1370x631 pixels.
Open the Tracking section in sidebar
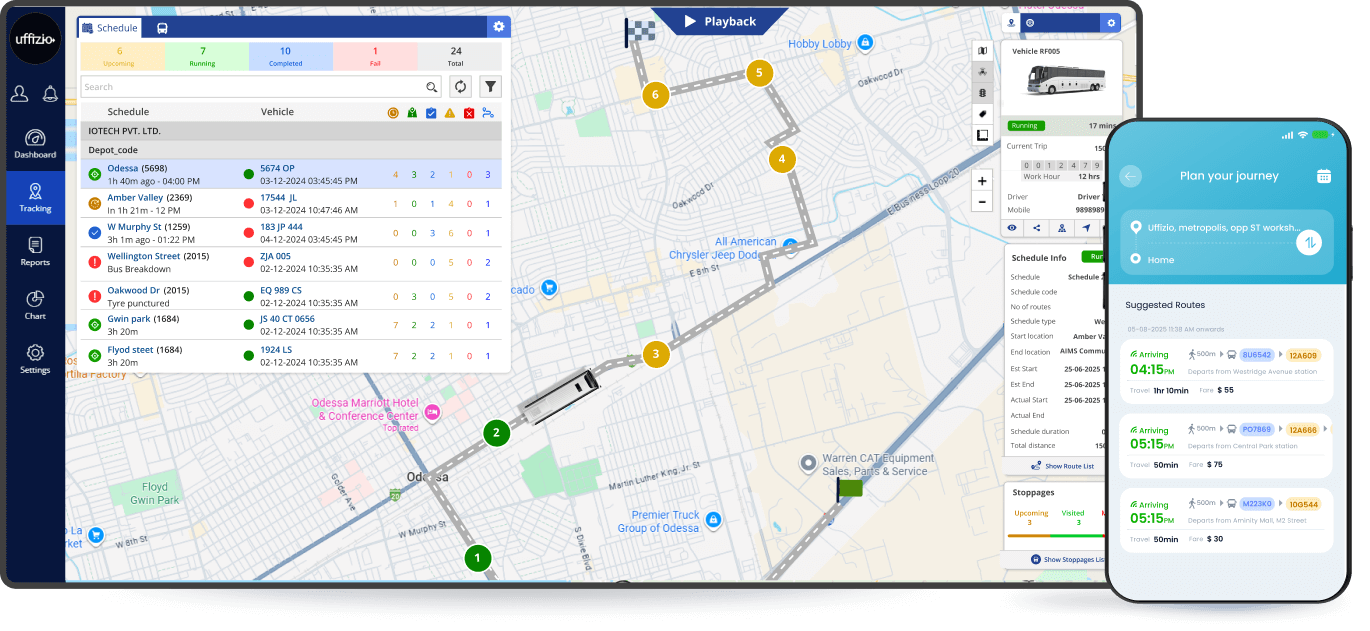click(35, 198)
